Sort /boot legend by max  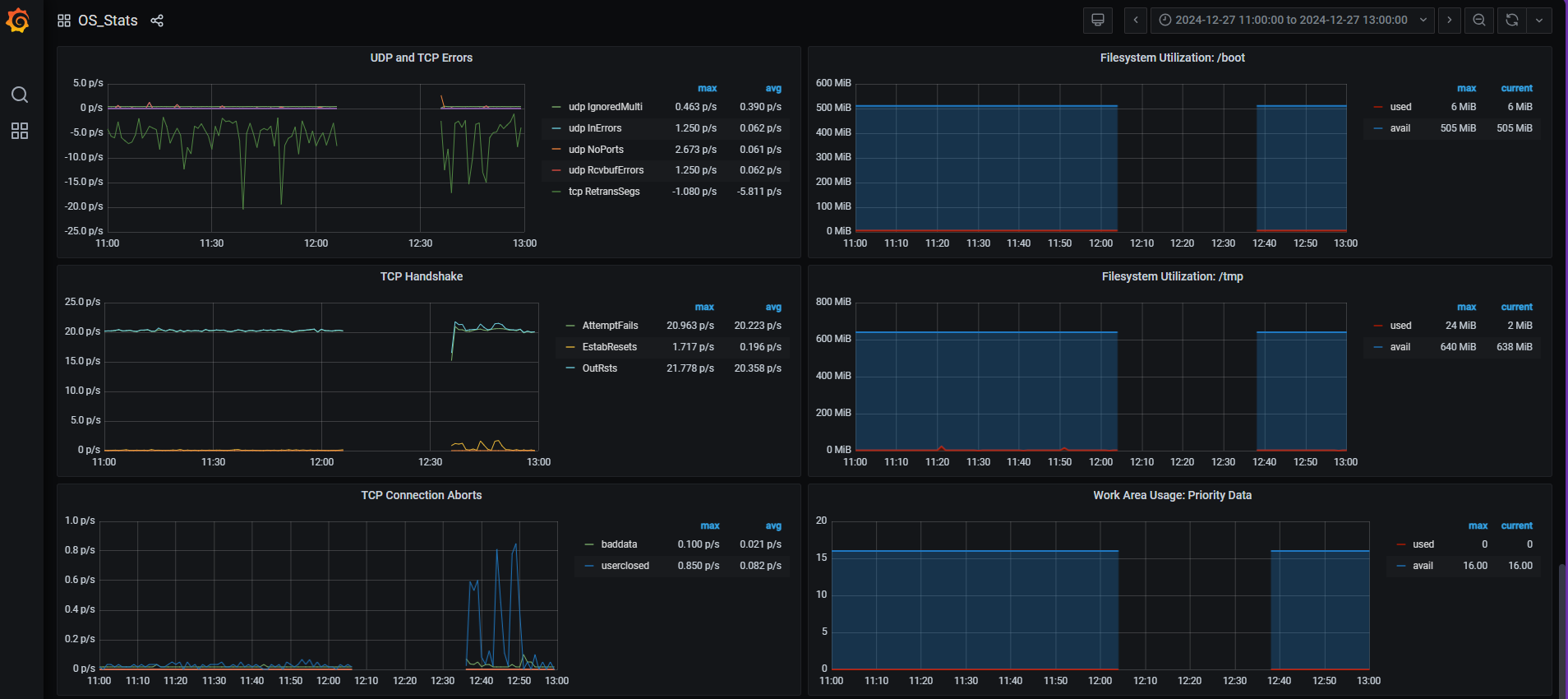pyautogui.click(x=1467, y=88)
